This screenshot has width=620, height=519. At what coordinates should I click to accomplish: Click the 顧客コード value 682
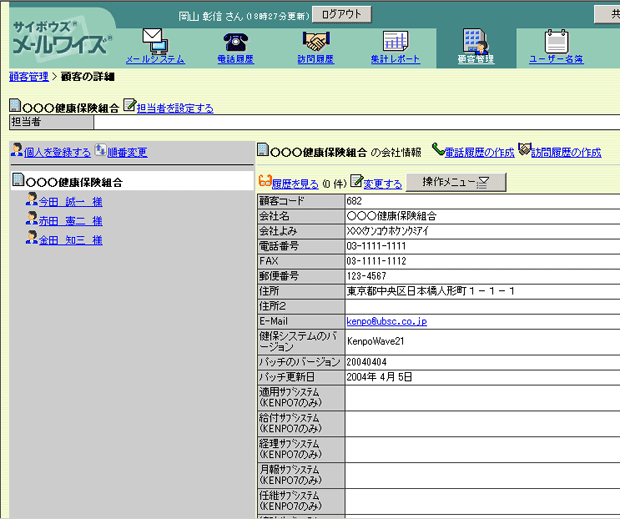click(x=354, y=201)
